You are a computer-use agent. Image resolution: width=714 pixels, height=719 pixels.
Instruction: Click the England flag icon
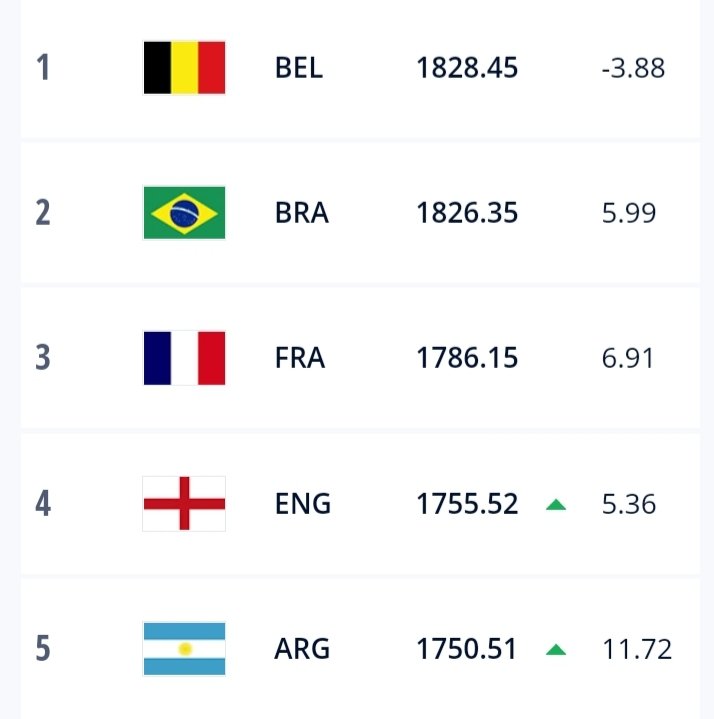coord(184,503)
